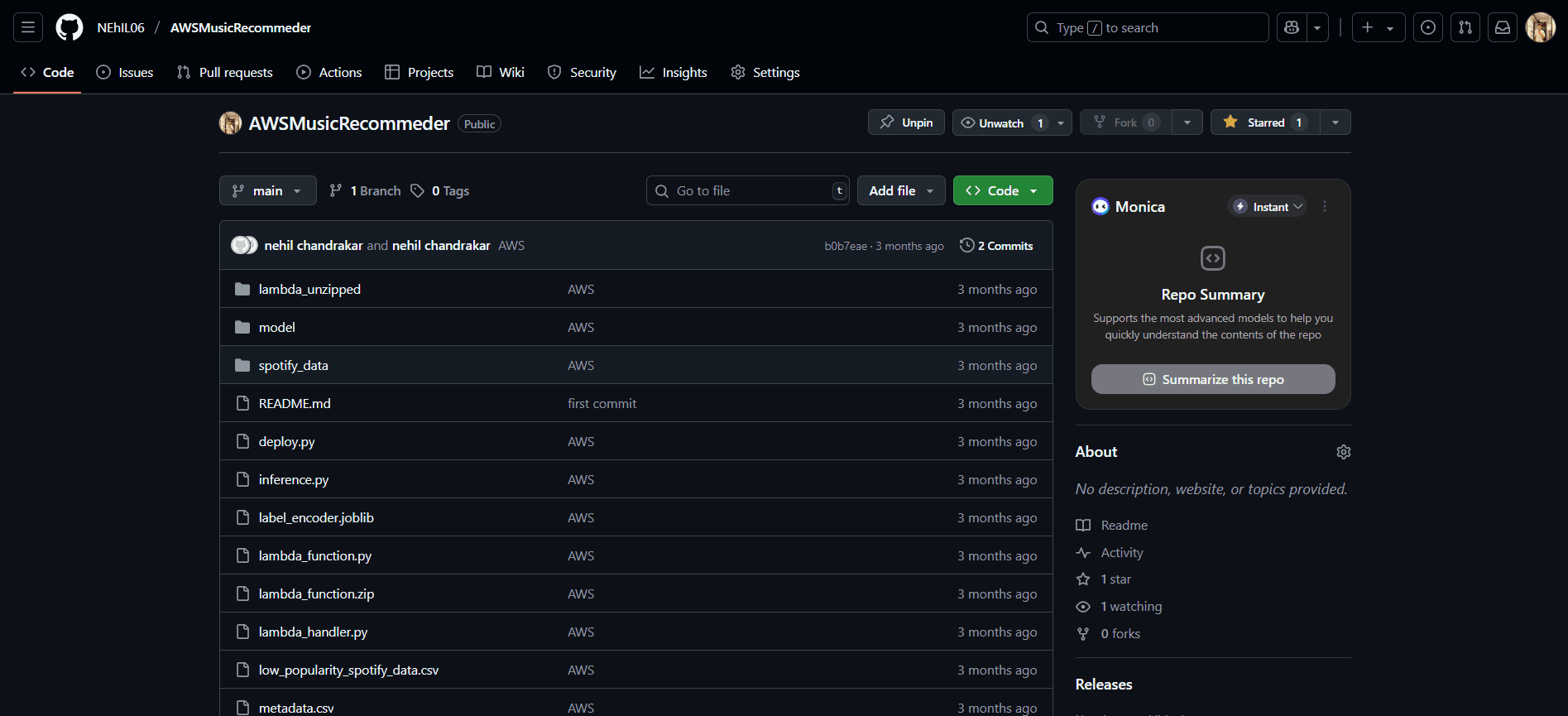Open low_popularity_spotify_data.csv file
The width and height of the screenshot is (1568, 716).
(348, 670)
